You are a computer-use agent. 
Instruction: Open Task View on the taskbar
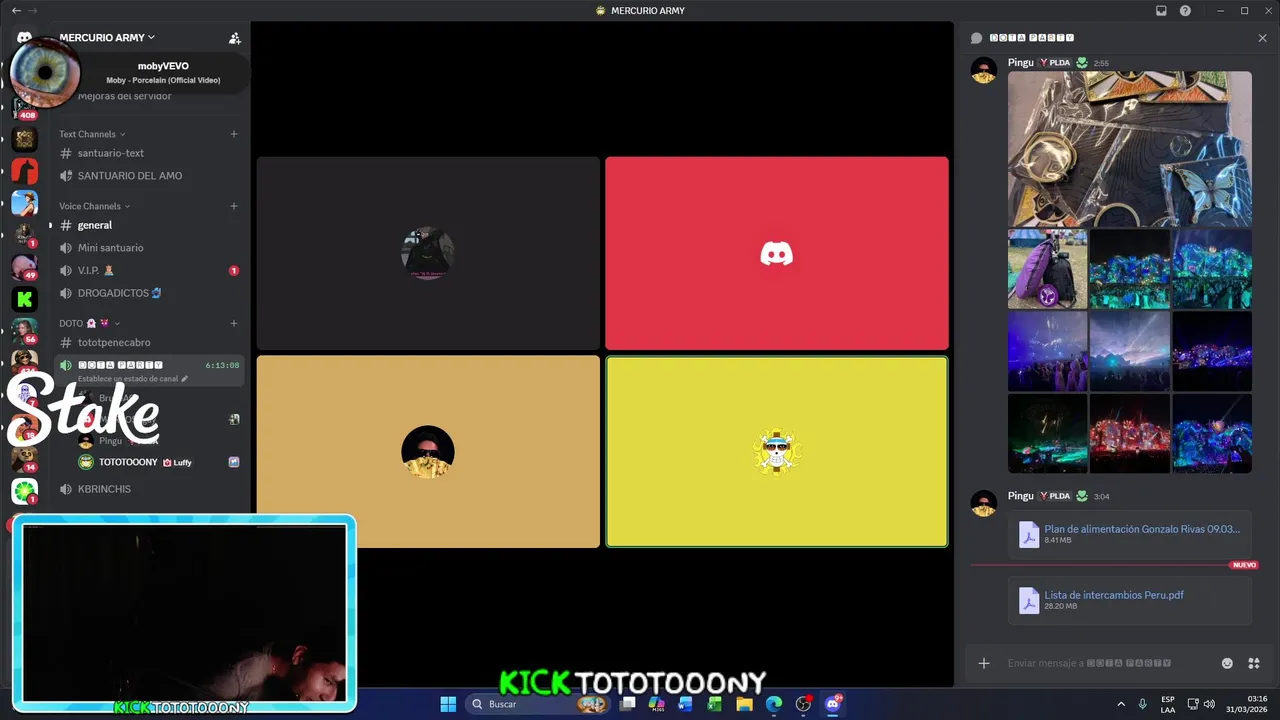pos(628,704)
